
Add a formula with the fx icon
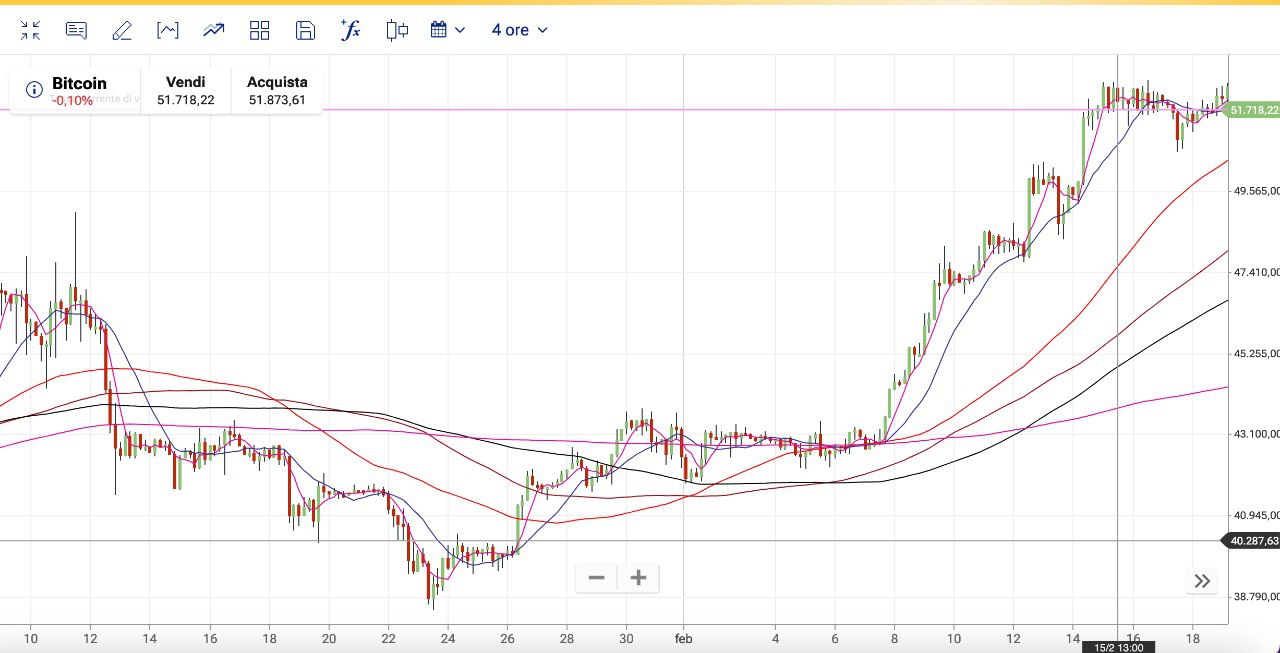[350, 30]
